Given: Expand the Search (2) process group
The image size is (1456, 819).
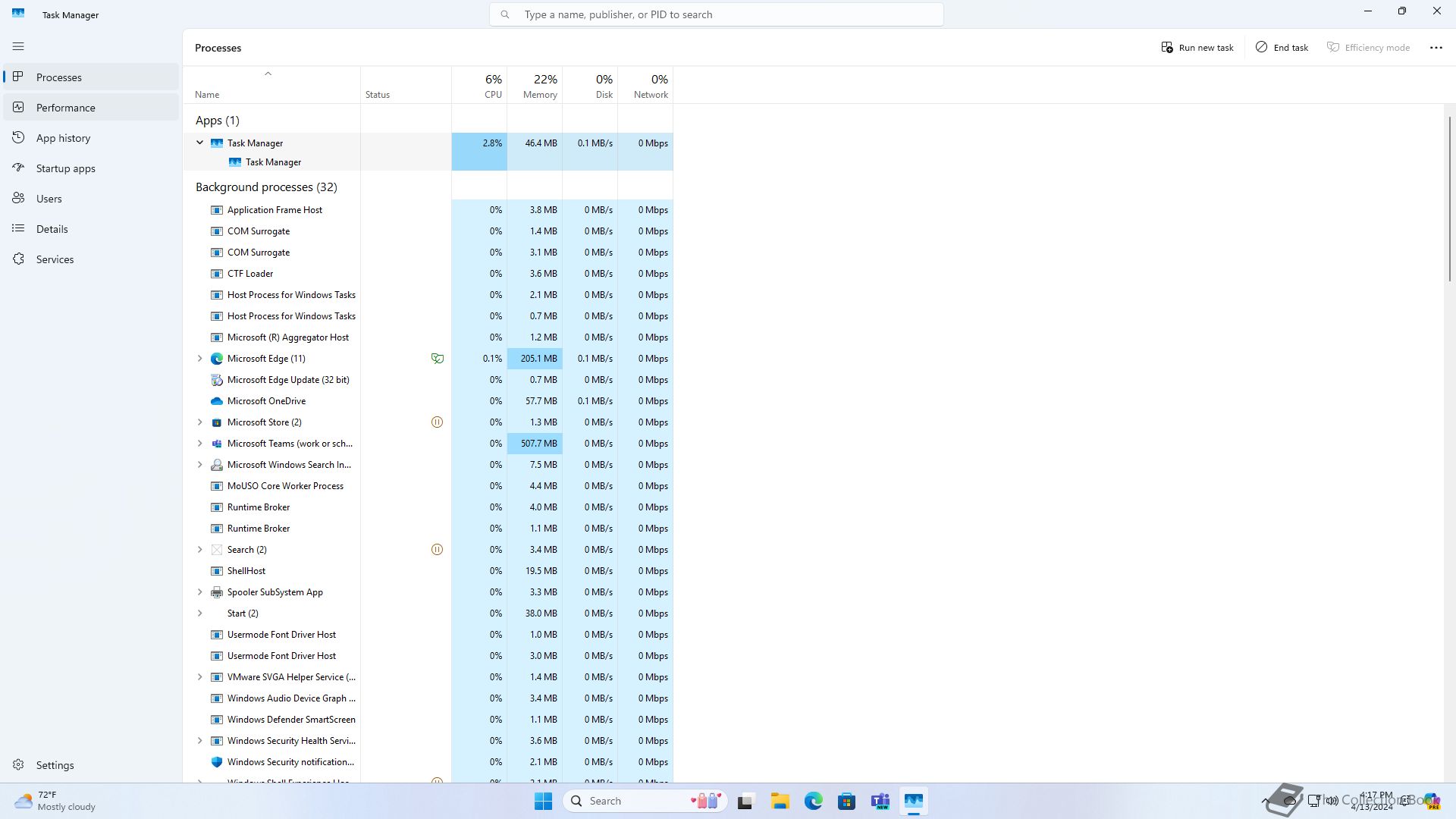Looking at the screenshot, I should (x=200, y=550).
